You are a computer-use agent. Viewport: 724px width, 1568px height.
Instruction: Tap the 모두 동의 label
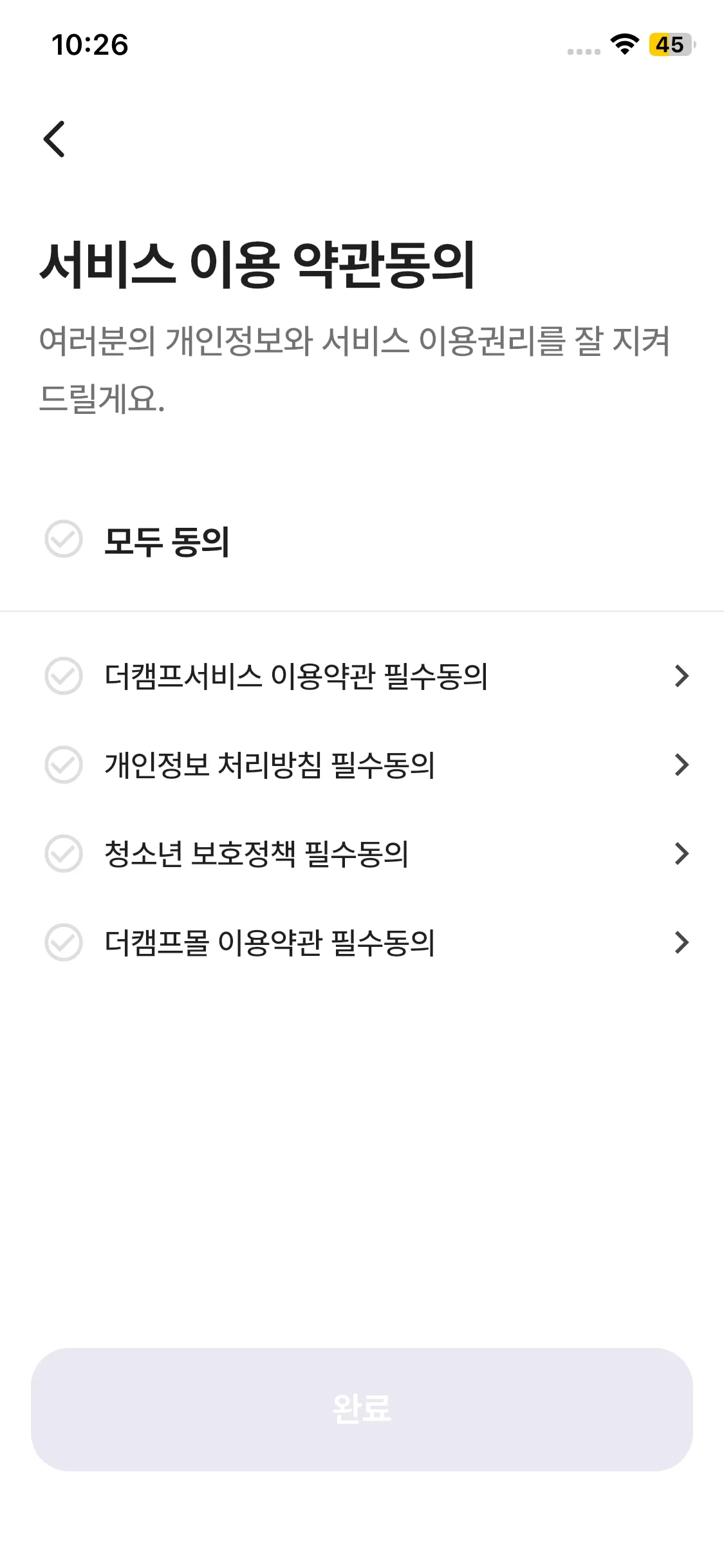tap(167, 541)
